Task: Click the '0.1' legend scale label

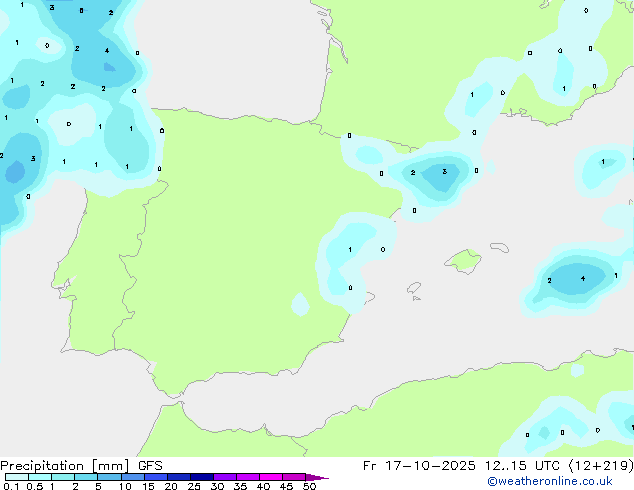Action: (x=11, y=486)
